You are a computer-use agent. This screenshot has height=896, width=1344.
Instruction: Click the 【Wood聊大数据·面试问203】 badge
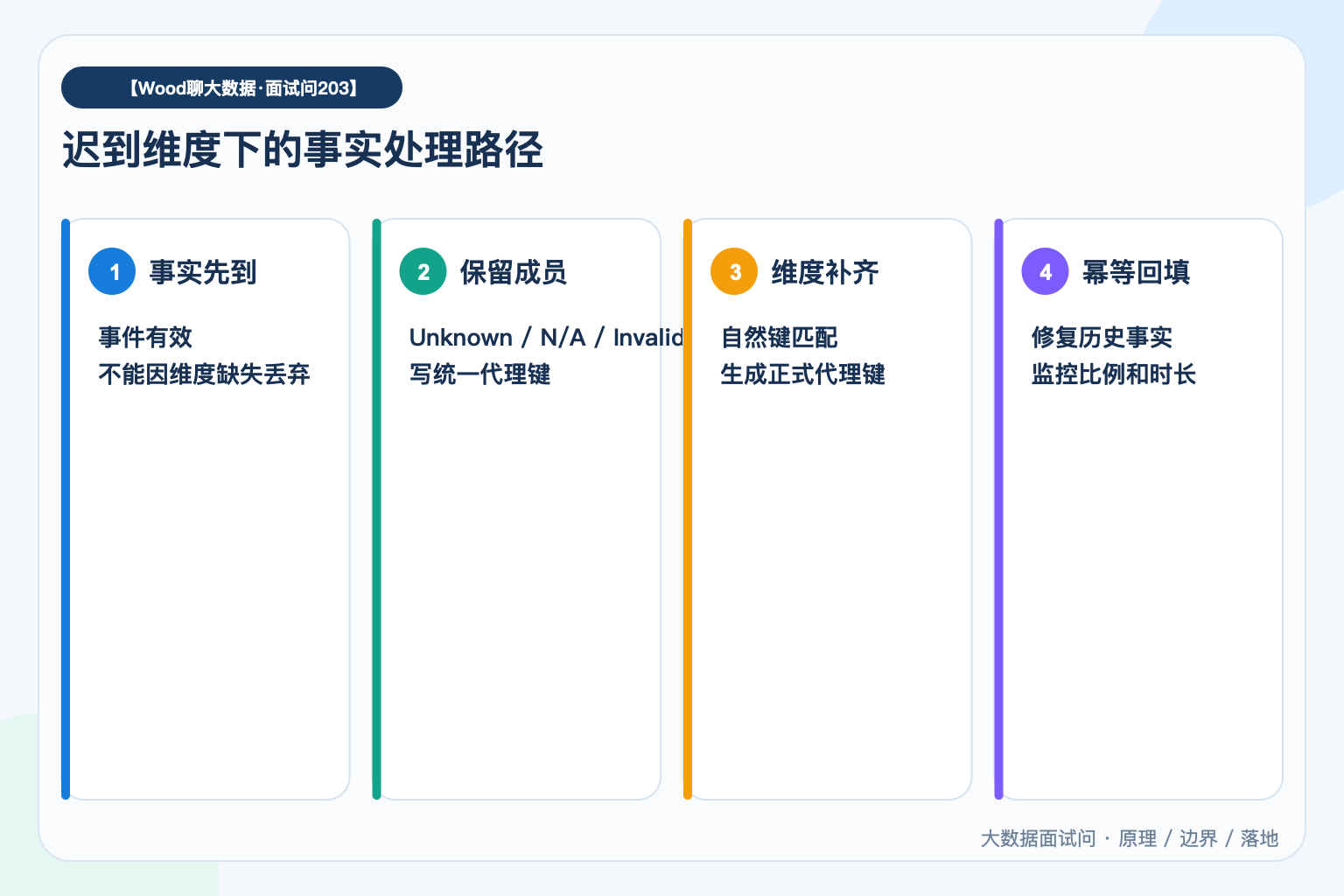tap(232, 87)
